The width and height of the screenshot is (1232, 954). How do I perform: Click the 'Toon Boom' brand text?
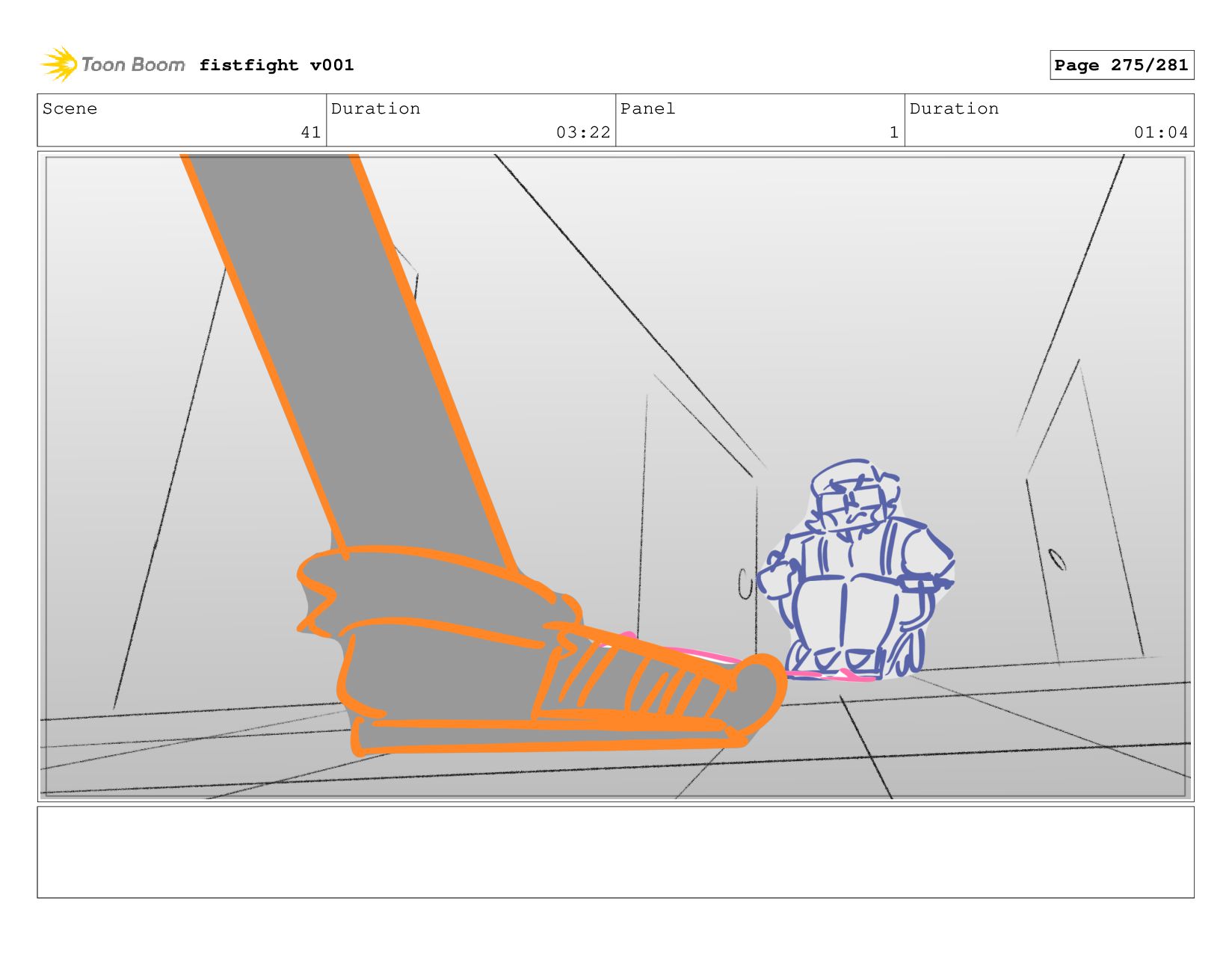coord(133,65)
